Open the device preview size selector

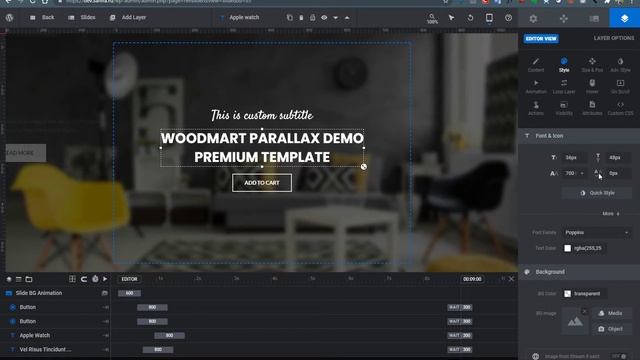(x=489, y=18)
